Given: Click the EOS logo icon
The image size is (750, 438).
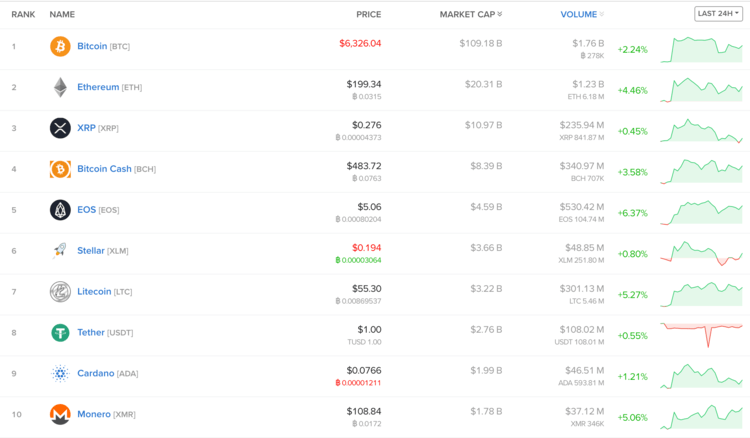Looking at the screenshot, I should [x=60, y=210].
